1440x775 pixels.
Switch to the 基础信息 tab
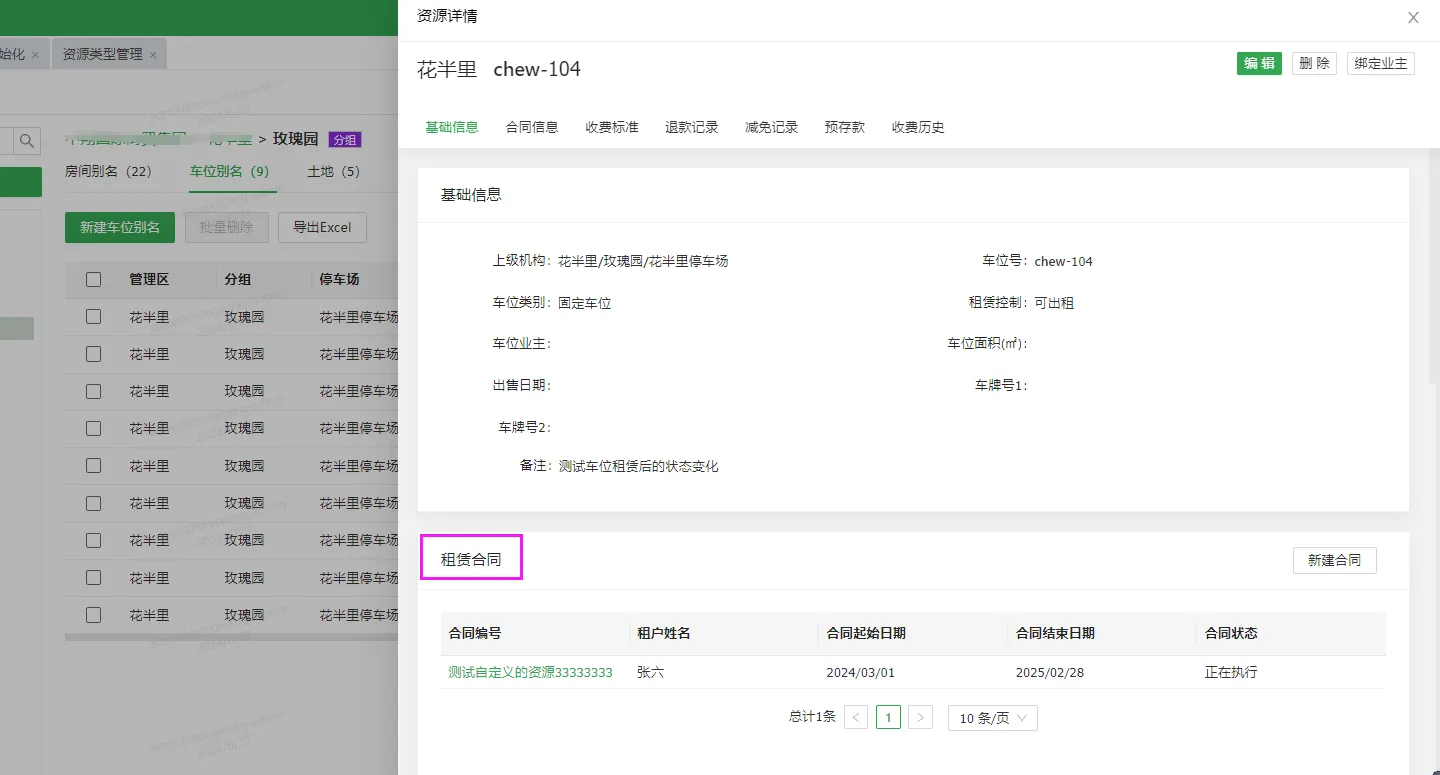[452, 127]
